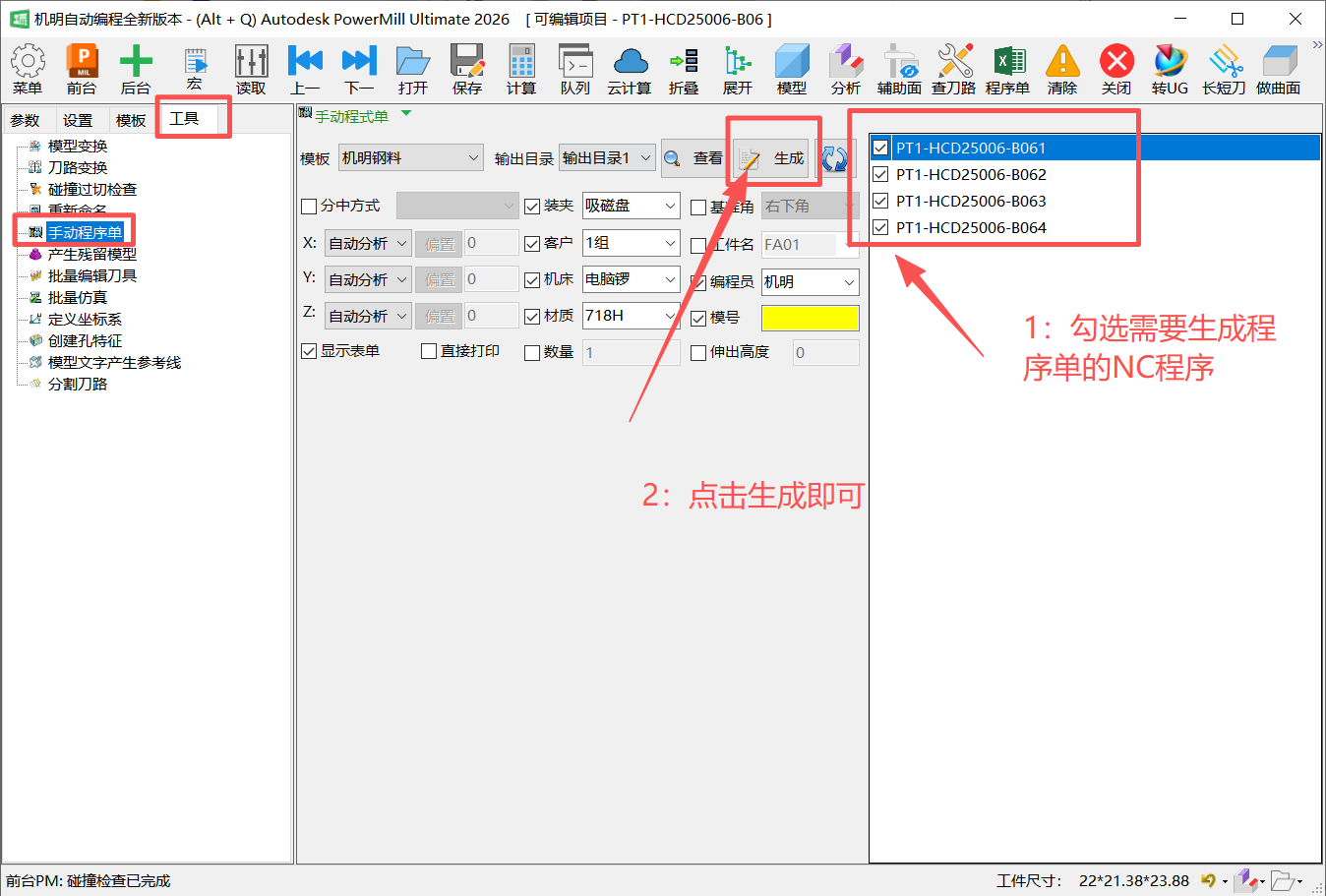The image size is (1326, 896).
Task: Open the 模板 机明钢料 dropdown
Action: 410,157
